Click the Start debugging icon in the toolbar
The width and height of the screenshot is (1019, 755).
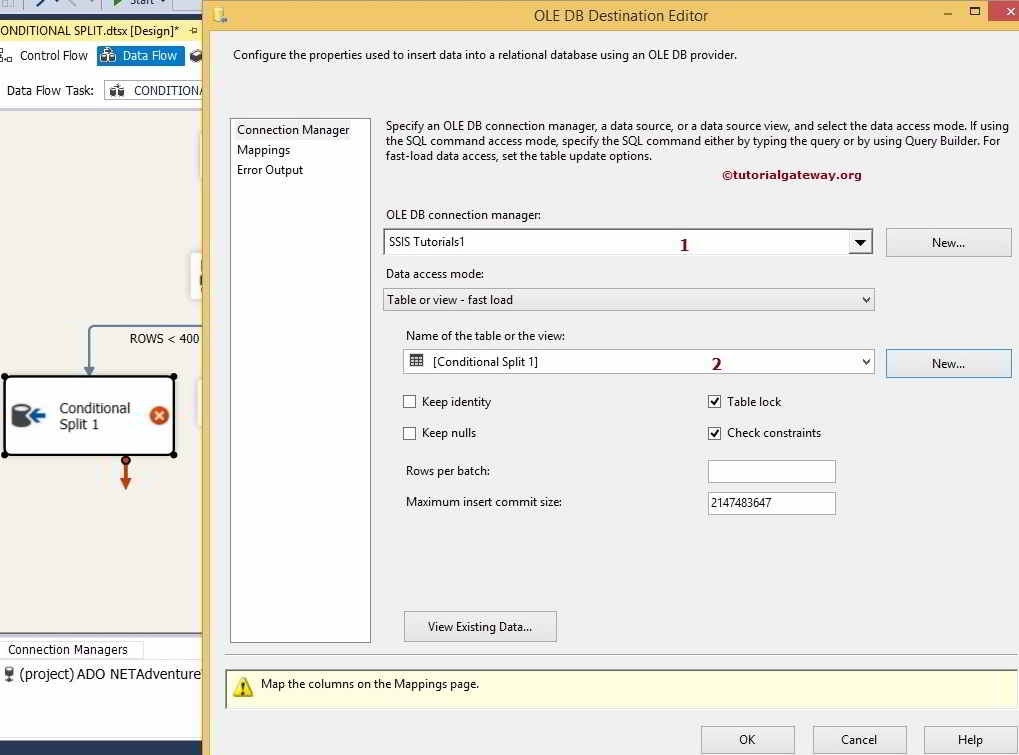pyautogui.click(x=117, y=3)
